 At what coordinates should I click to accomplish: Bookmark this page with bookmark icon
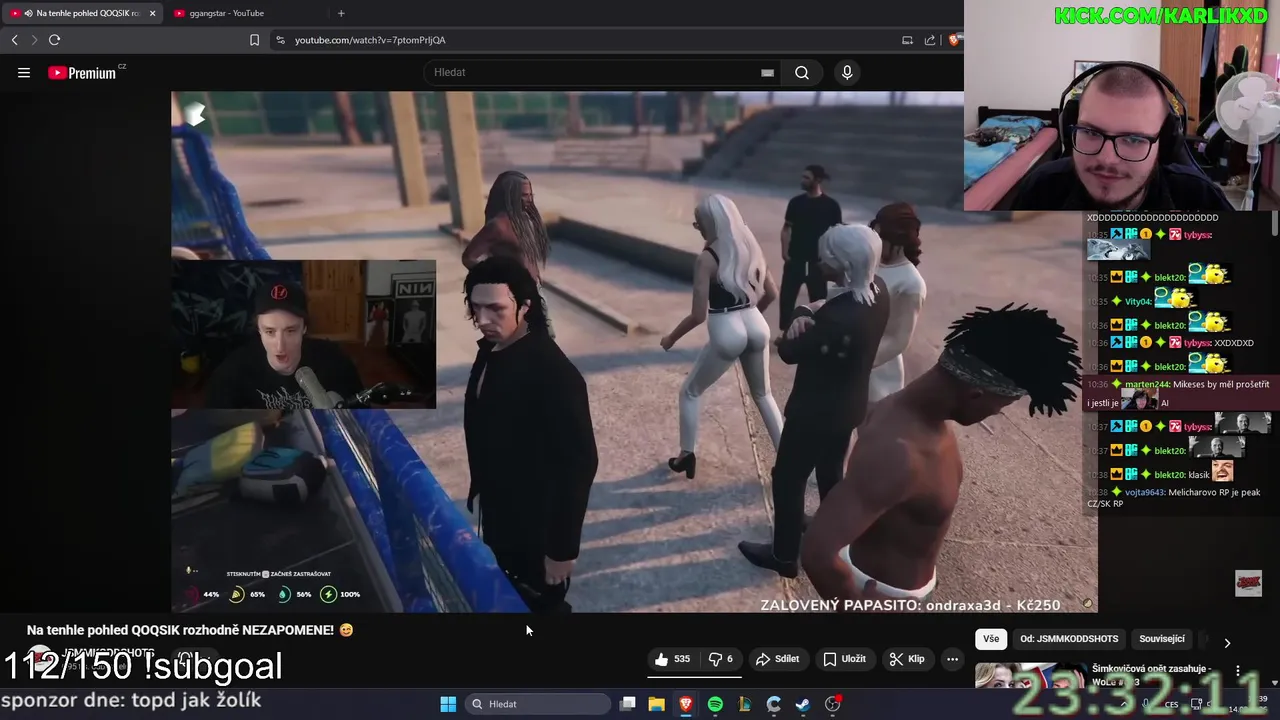254,40
